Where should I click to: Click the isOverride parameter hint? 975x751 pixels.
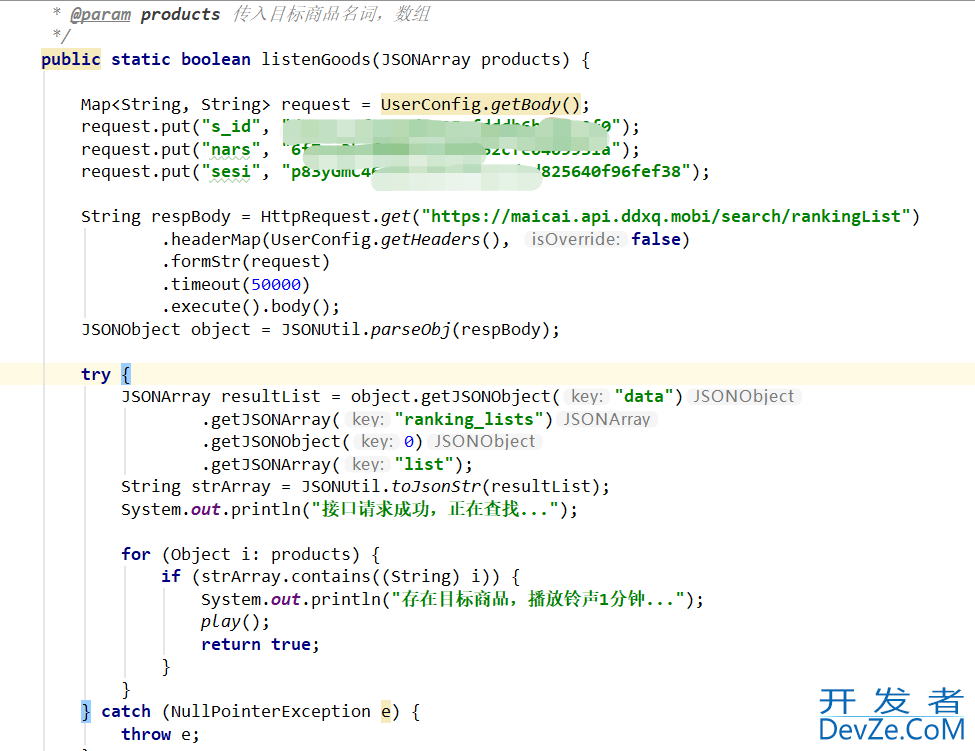pos(575,239)
